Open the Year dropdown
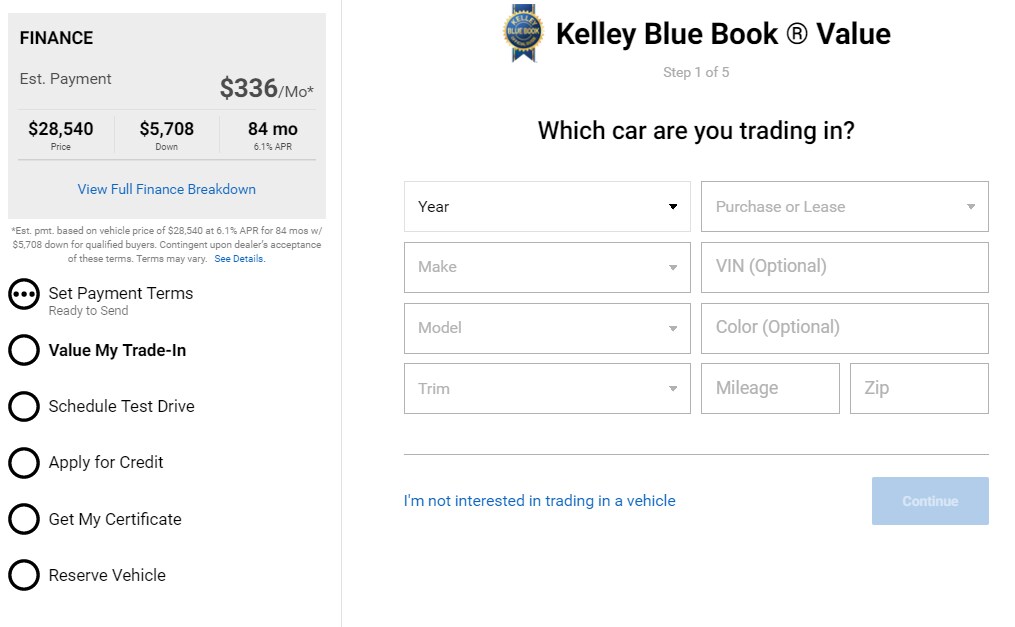The image size is (1015, 627). point(548,206)
